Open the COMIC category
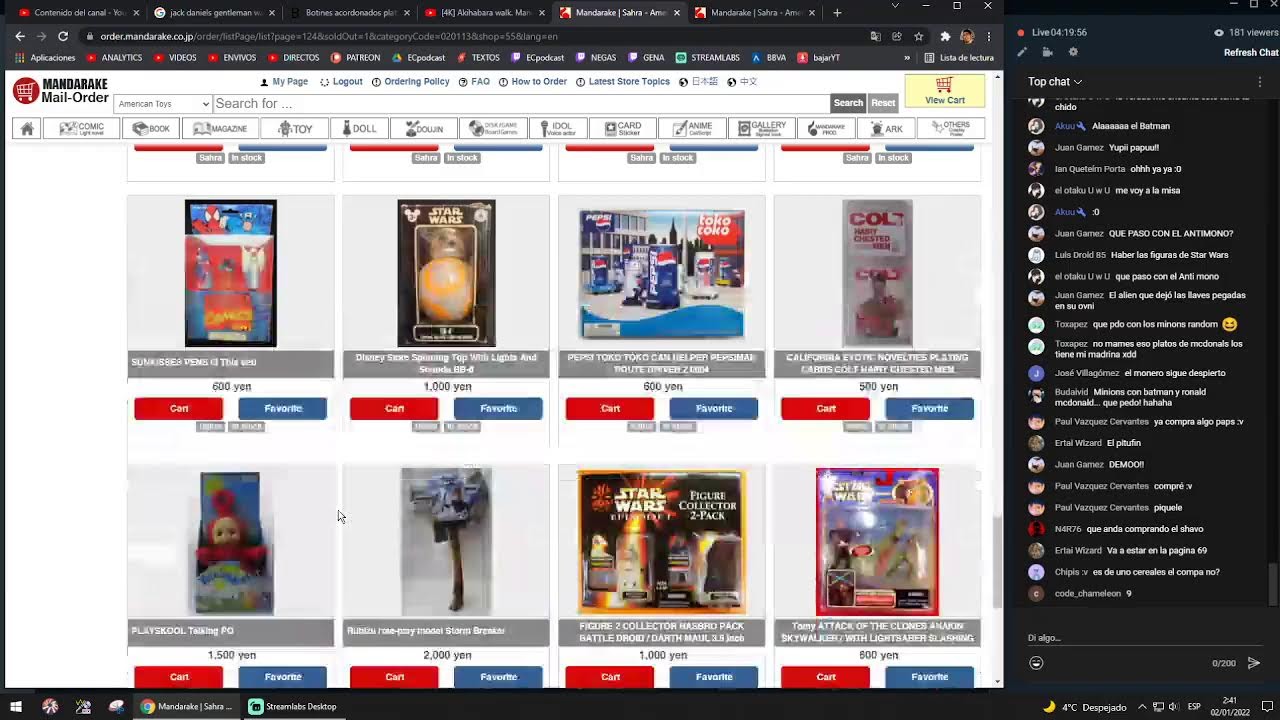Screen dimensions: 1280x720 (x=82, y=128)
